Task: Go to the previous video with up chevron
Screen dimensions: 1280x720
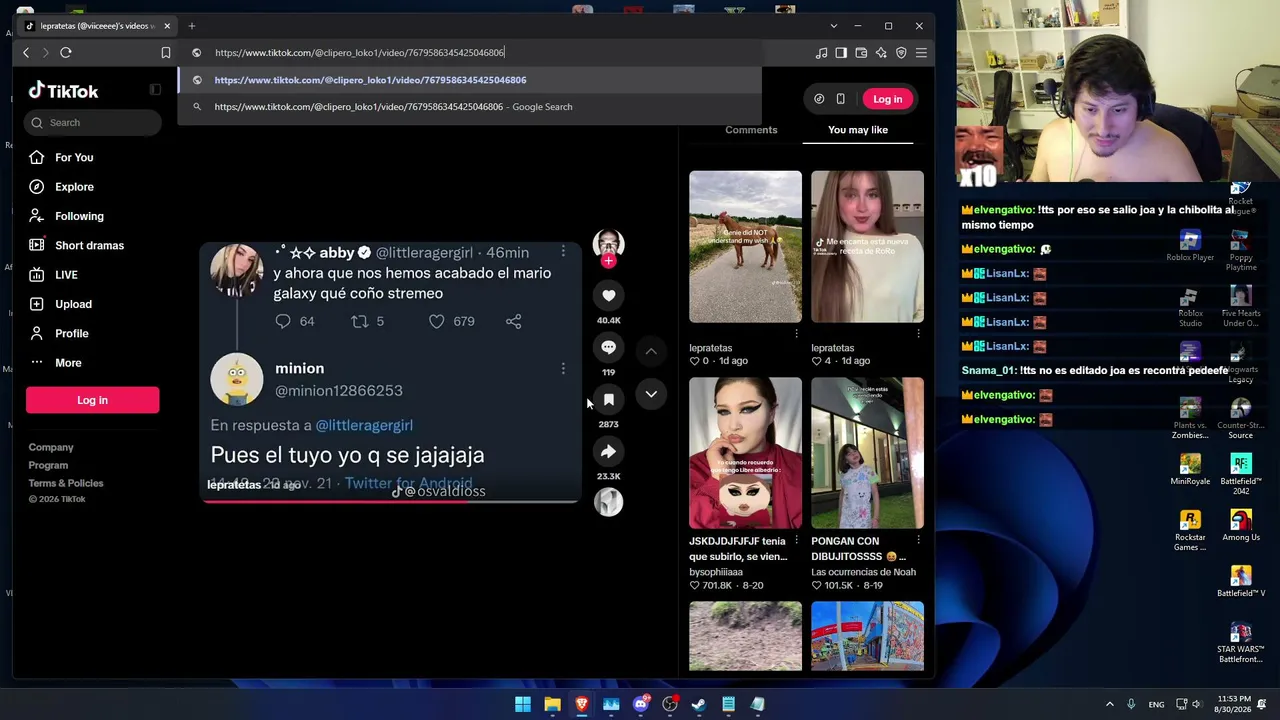Action: click(651, 351)
